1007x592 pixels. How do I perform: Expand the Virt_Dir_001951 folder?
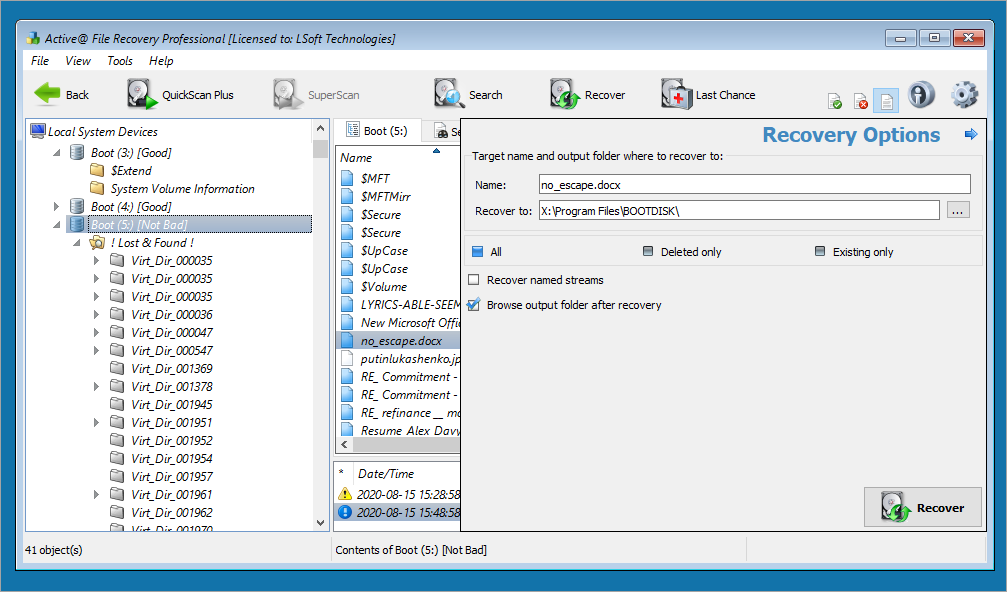pyautogui.click(x=96, y=422)
